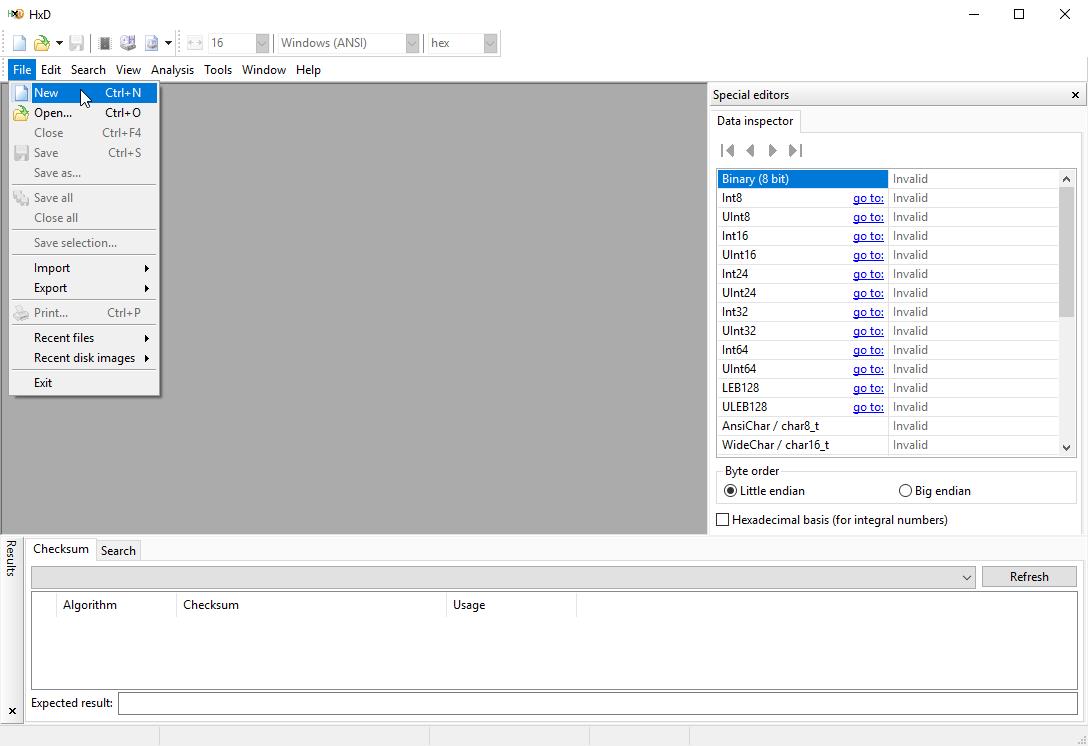Close the Special editors panel

coord(1075,95)
